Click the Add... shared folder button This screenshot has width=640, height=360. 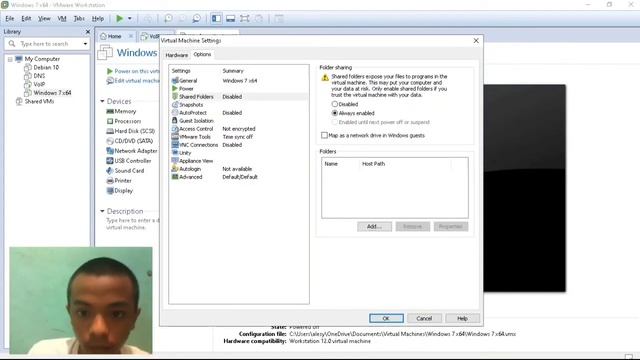pyautogui.click(x=374, y=227)
